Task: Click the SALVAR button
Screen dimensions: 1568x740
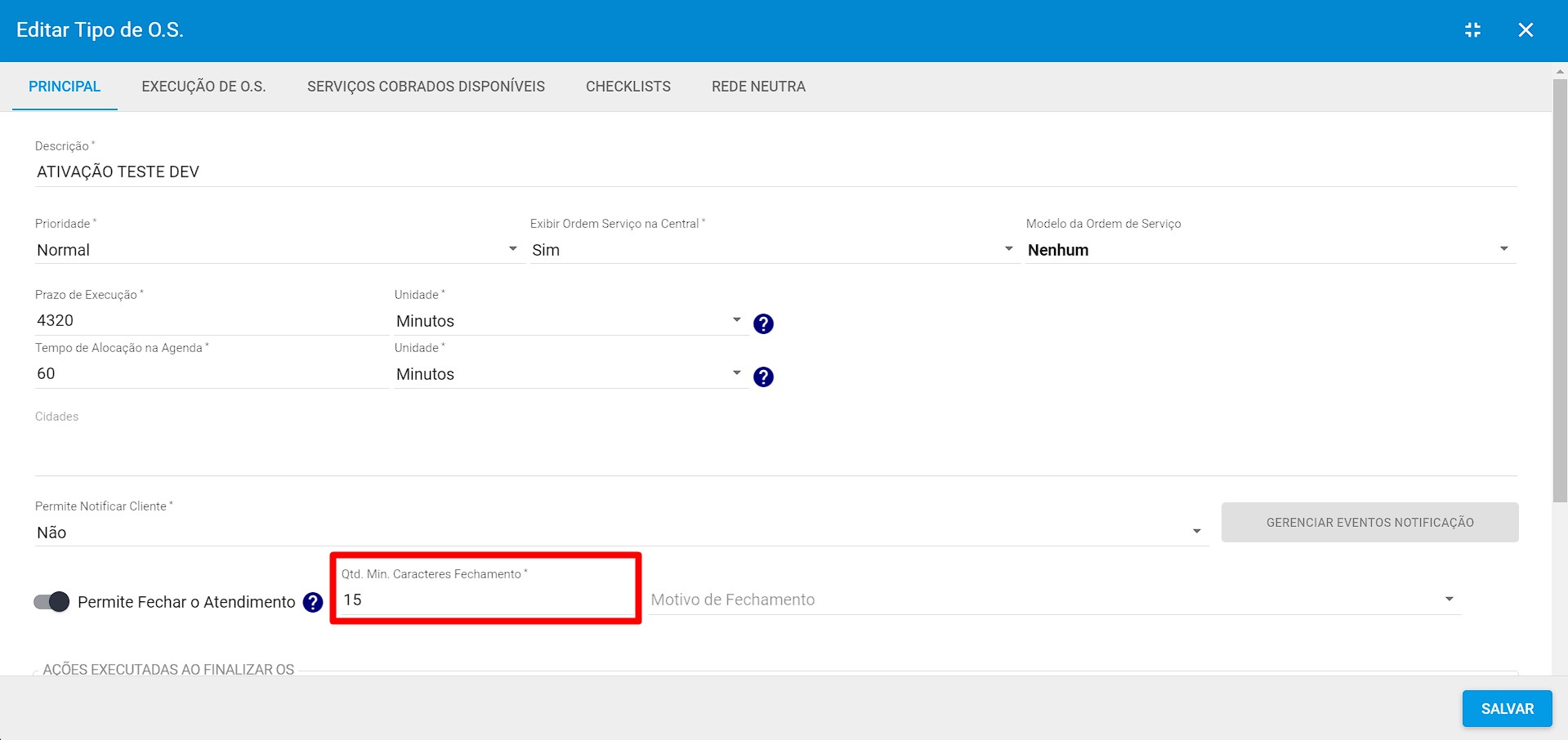Action: 1508,709
